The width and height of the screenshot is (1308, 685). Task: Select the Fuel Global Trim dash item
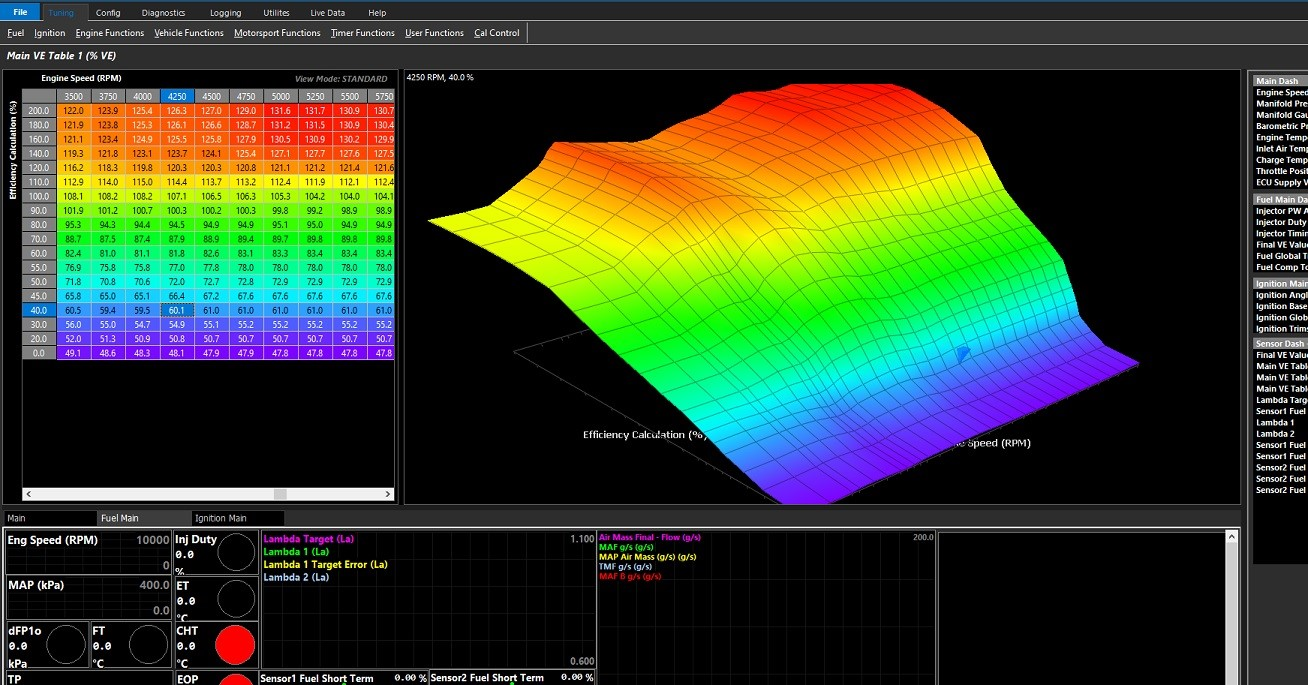coord(1281,256)
